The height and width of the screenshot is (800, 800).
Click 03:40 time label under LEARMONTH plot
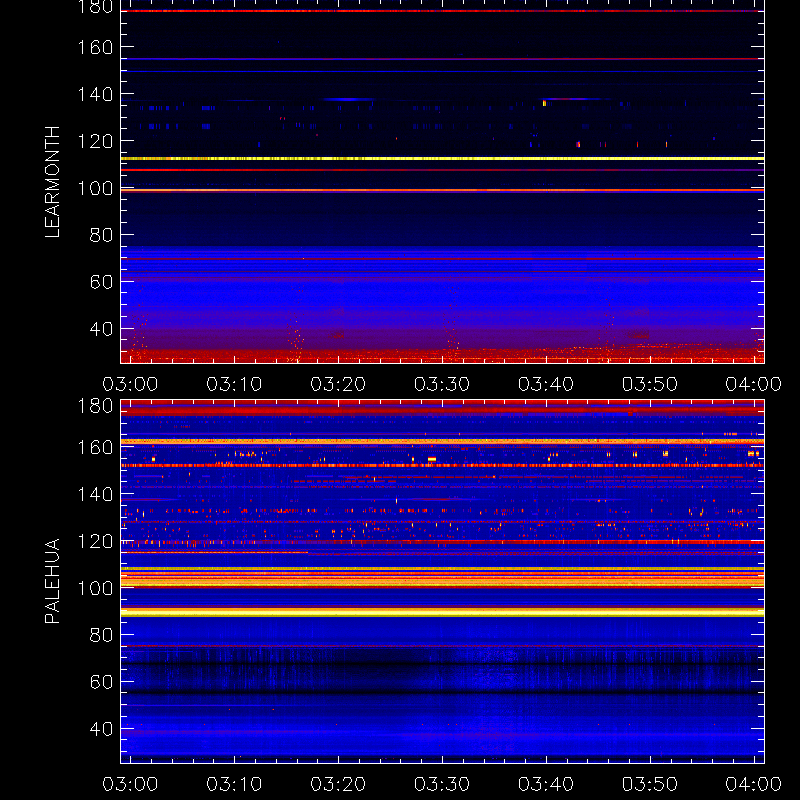(x=546, y=384)
